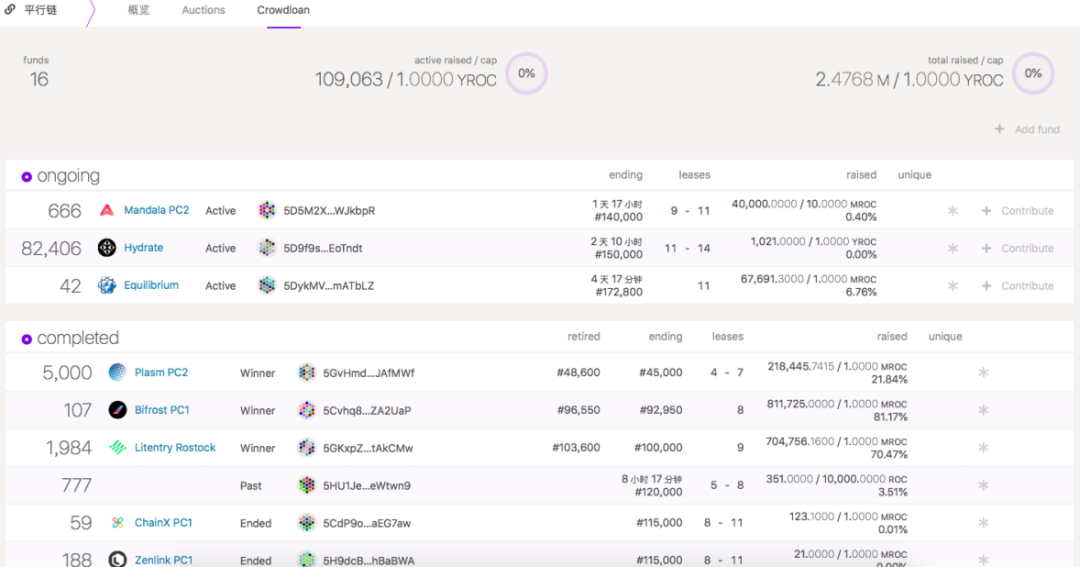Click address 5GvHmd...JAfMWf
This screenshot has width=1080, height=567.
pyautogui.click(x=368, y=373)
